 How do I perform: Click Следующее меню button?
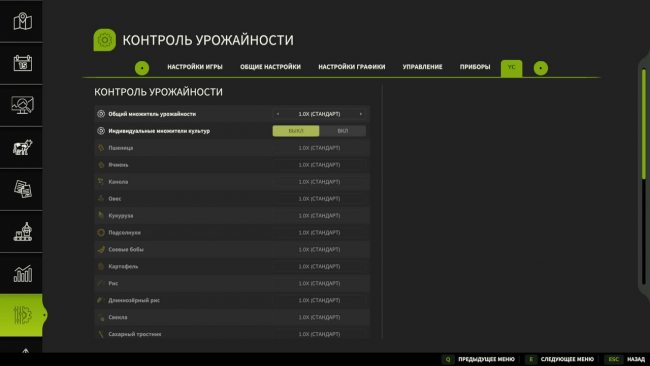pos(567,359)
